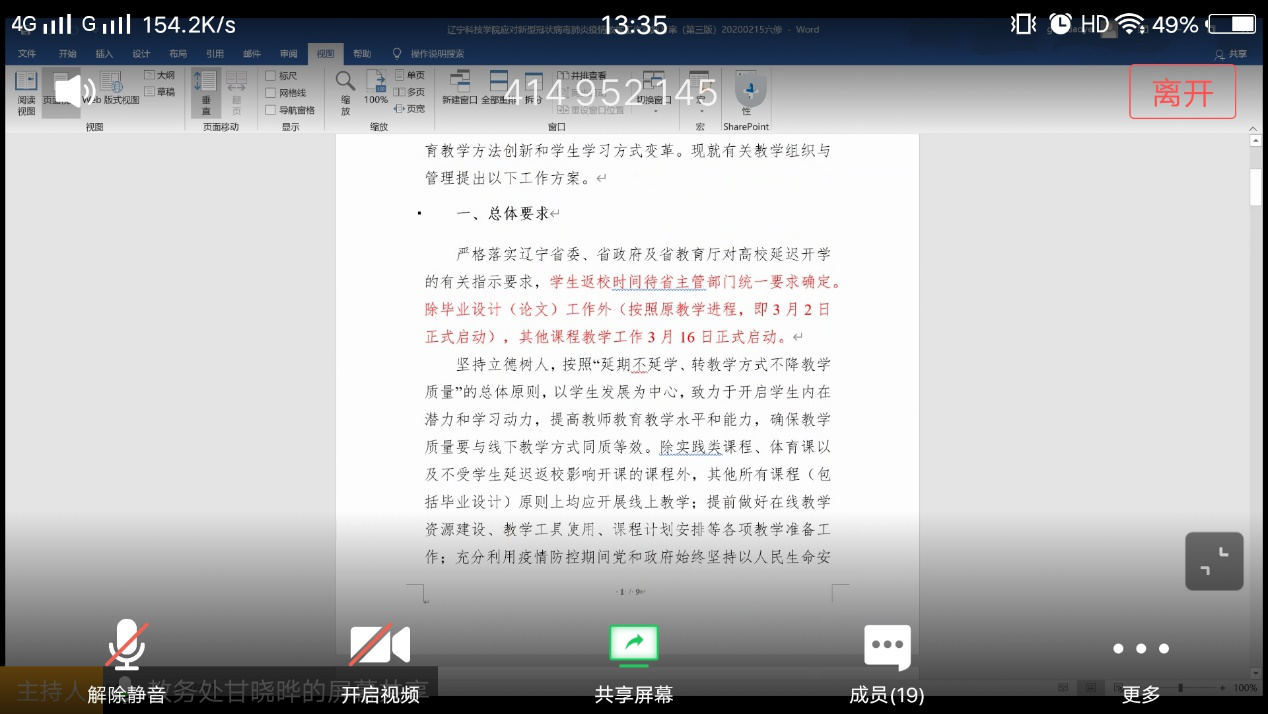Click 全部重排 arrange all
This screenshot has height=714, width=1268.
click(497, 89)
